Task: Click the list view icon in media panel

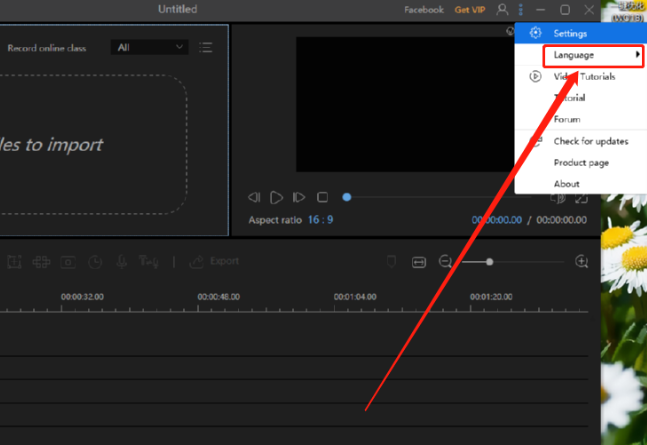Action: click(x=205, y=47)
